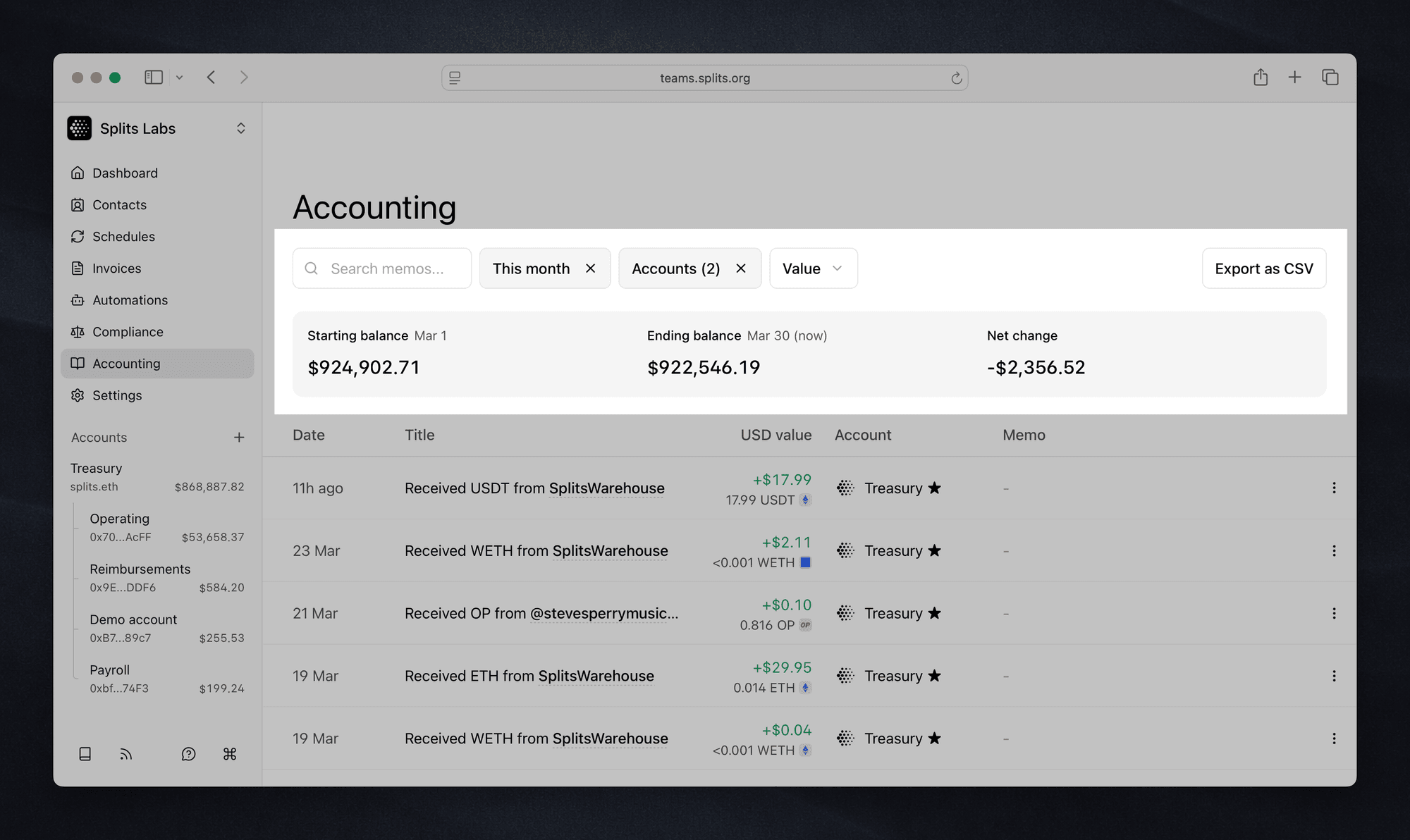This screenshot has height=840, width=1410.
Task: Open the Settings menu item
Action: (x=117, y=395)
